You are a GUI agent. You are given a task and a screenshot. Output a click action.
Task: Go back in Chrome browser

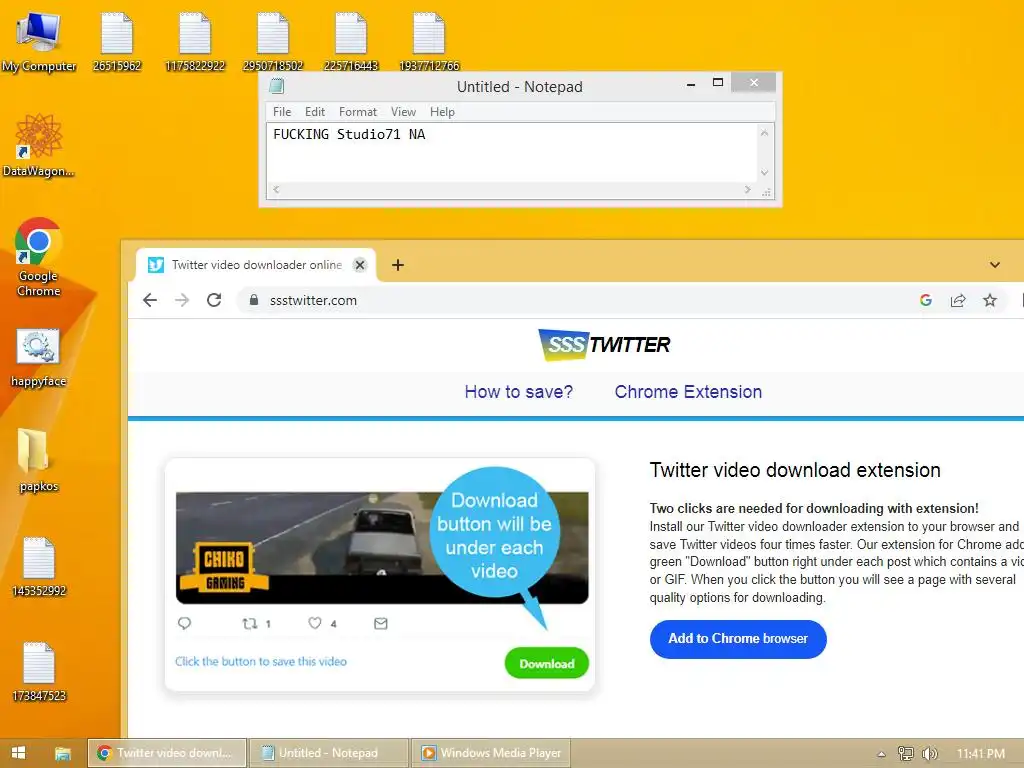click(150, 300)
